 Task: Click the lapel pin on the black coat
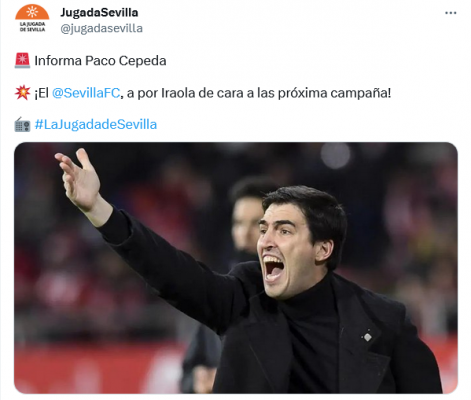[367, 337]
